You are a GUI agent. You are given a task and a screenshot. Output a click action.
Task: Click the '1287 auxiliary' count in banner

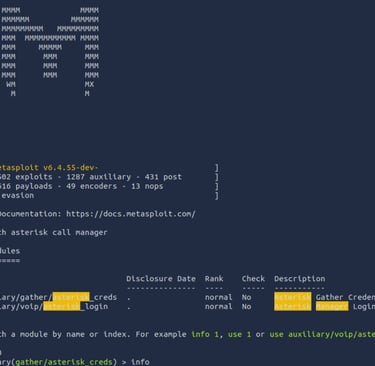click(99, 177)
